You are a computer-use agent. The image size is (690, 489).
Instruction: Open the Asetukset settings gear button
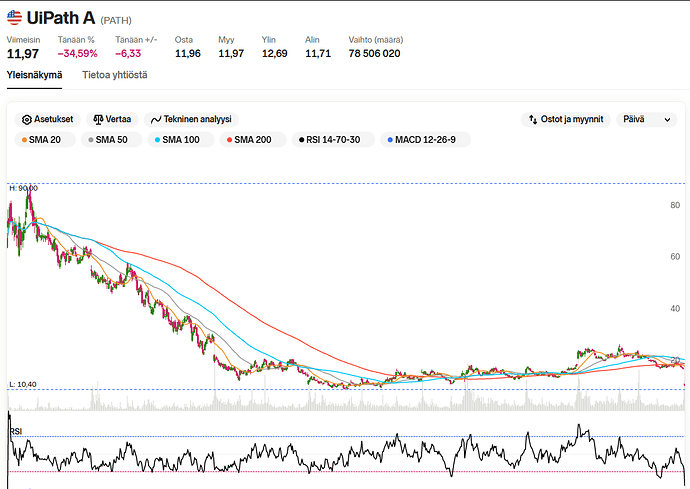pos(48,119)
